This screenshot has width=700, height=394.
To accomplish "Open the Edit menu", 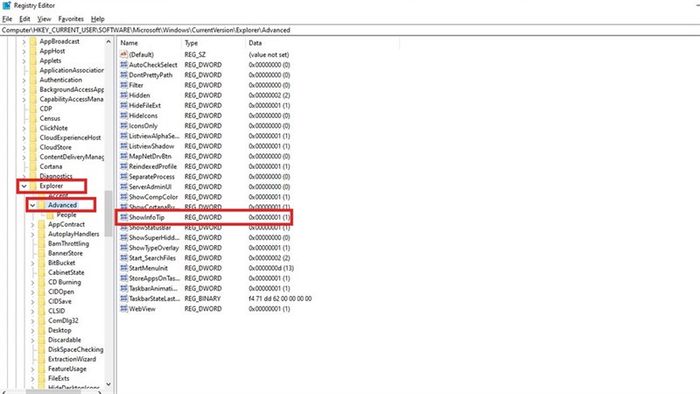I will pos(25,19).
